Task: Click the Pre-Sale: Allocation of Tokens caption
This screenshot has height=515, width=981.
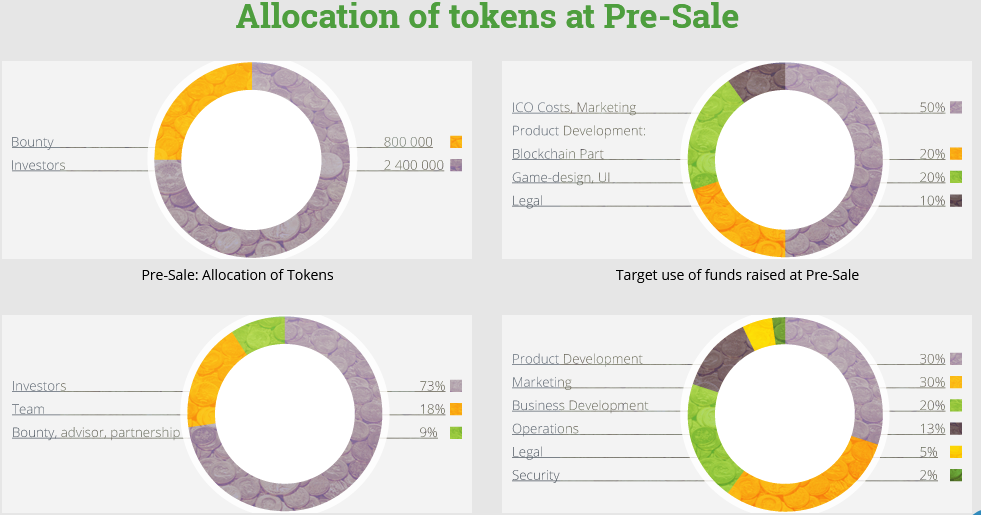Action: tap(237, 275)
